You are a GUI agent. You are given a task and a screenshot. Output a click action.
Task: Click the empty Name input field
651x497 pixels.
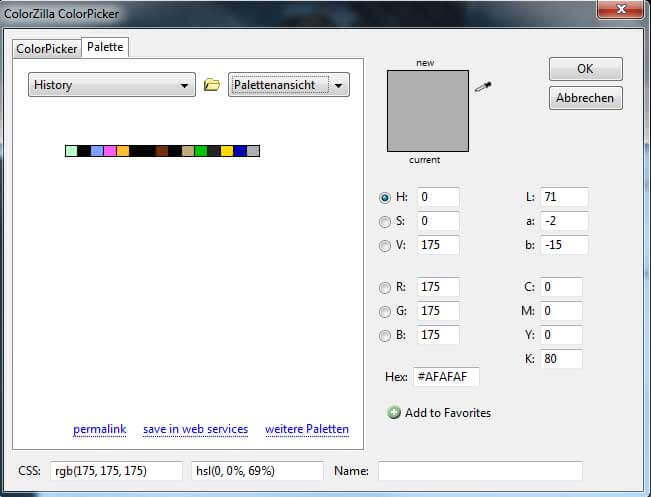[x=480, y=471]
